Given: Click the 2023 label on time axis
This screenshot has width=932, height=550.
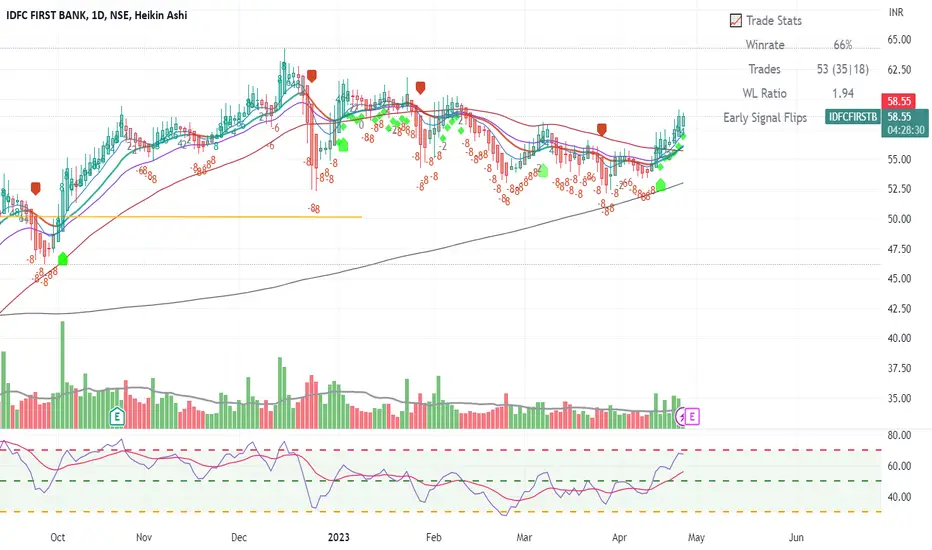Looking at the screenshot, I should pos(339,538).
